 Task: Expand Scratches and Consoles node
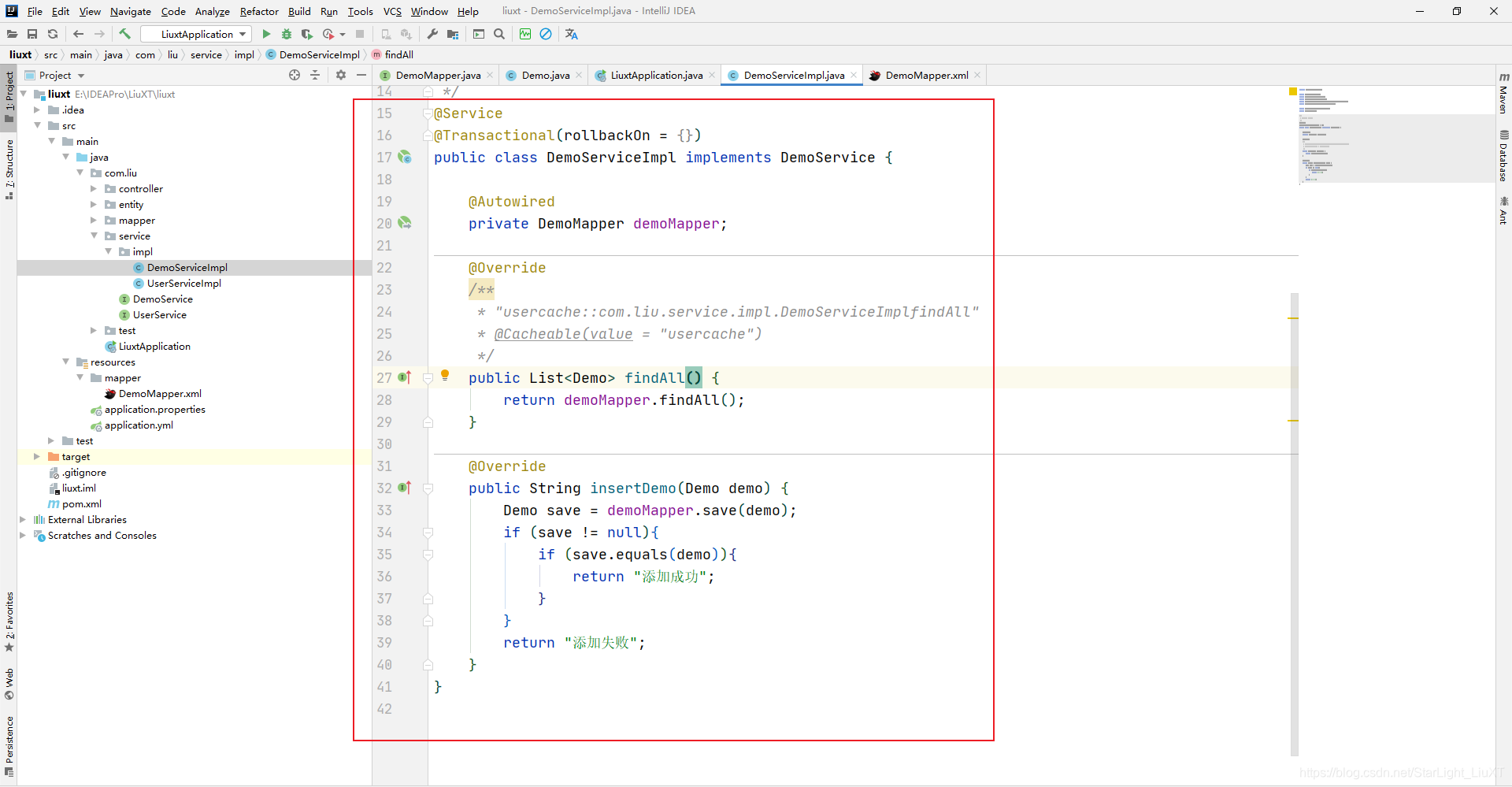[23, 535]
